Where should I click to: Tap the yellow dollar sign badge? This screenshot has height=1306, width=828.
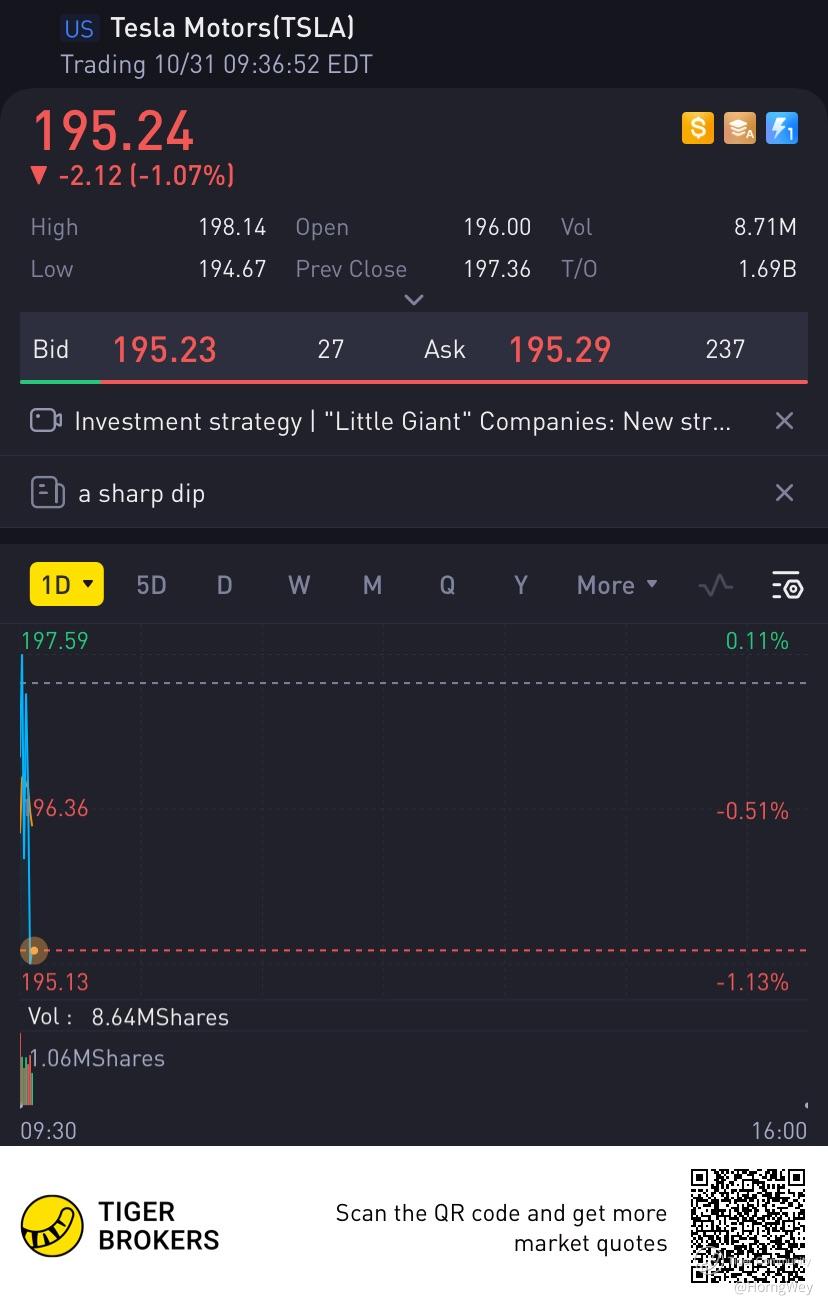point(698,128)
